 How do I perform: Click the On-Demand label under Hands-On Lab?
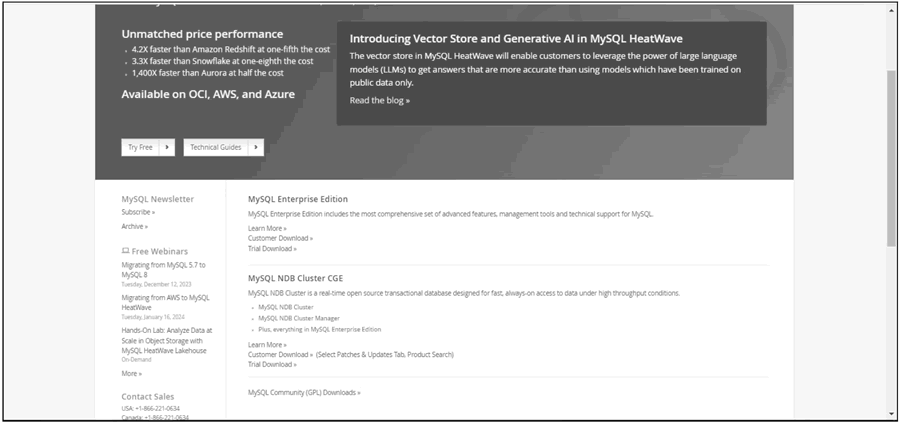[136, 360]
